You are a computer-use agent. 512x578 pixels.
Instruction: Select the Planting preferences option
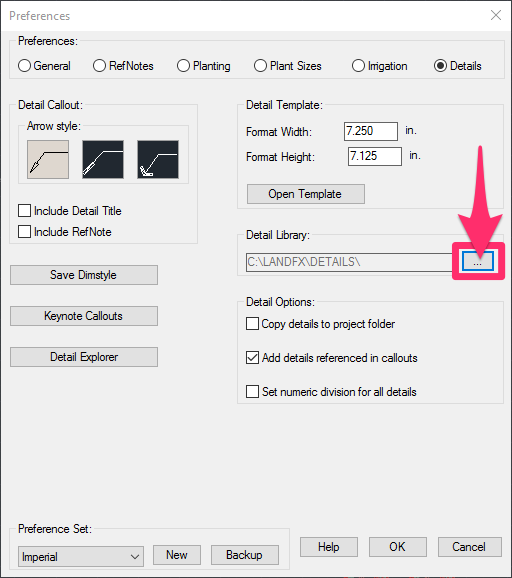183,66
